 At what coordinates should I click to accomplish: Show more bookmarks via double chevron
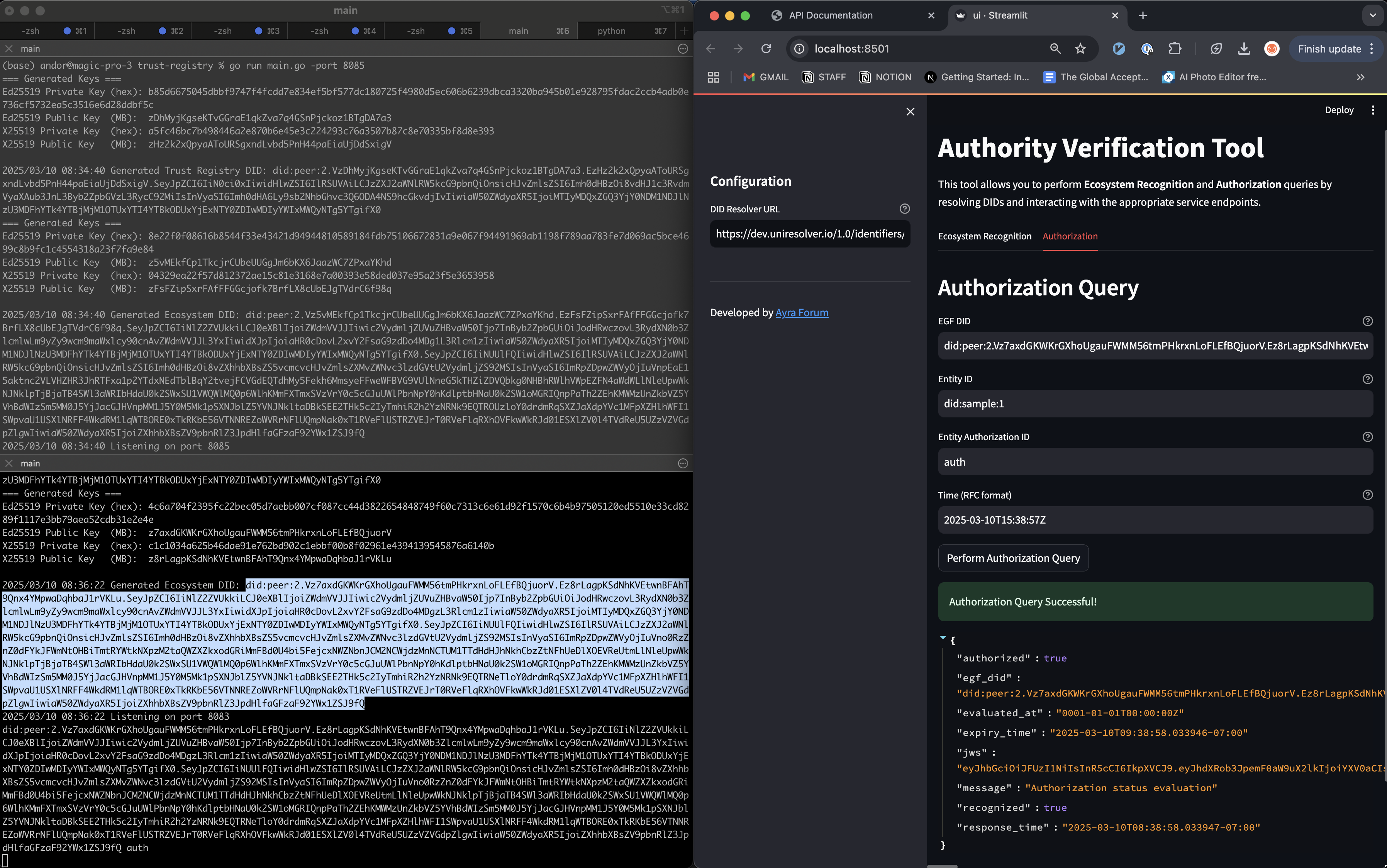coord(1360,77)
